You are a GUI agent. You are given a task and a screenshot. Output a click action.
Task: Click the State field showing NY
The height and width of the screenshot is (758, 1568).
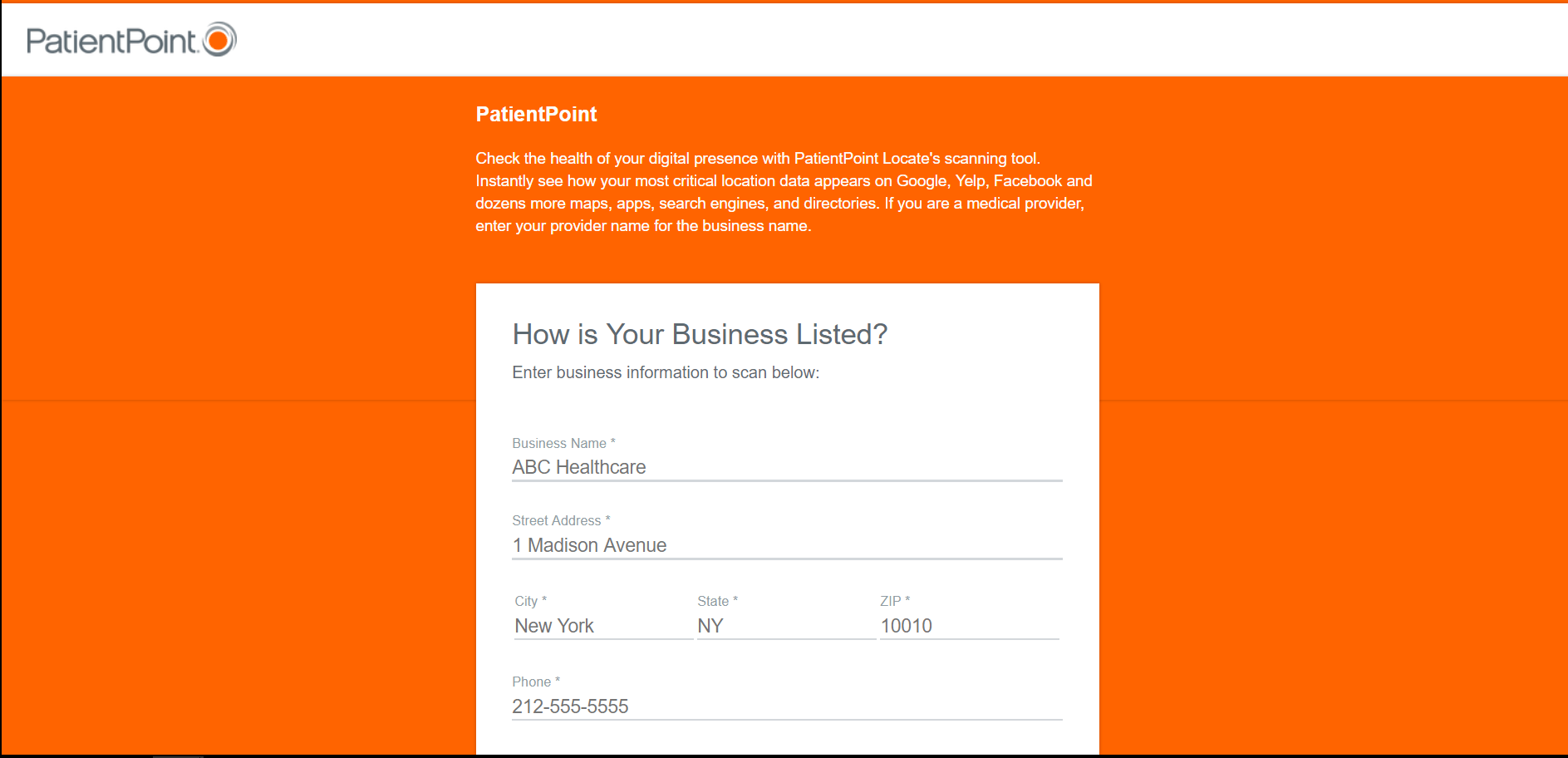(x=785, y=626)
